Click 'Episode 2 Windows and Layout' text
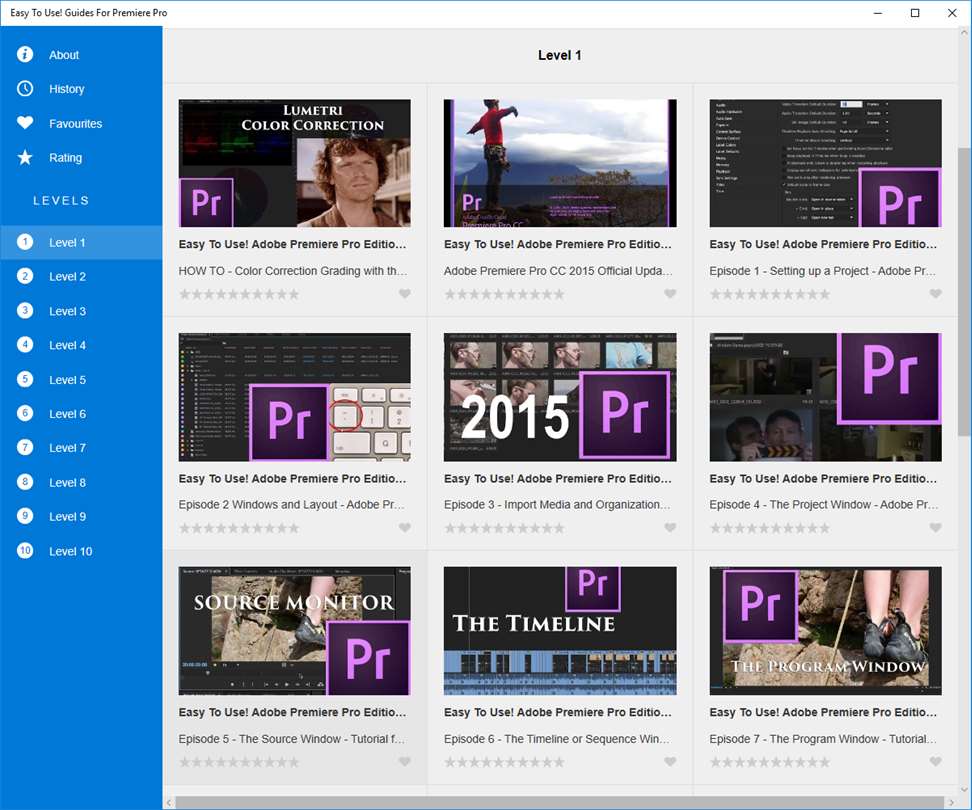The height and width of the screenshot is (810, 972). (x=291, y=504)
